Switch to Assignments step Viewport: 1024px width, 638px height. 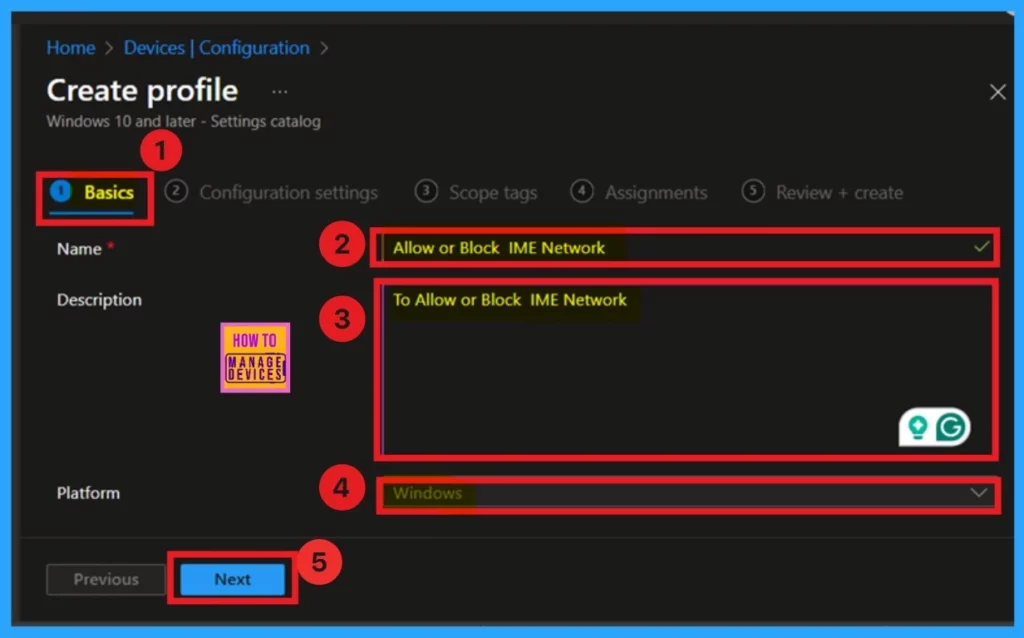pos(639,193)
